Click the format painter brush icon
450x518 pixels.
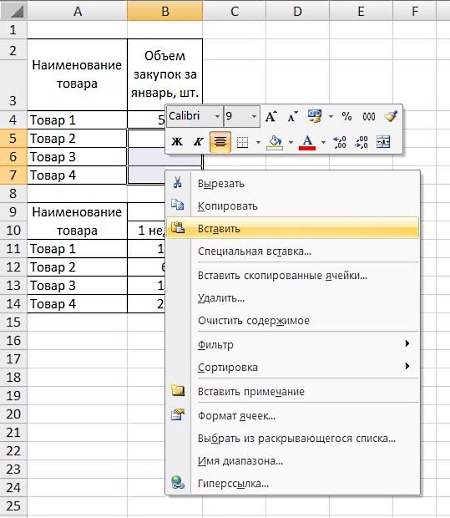click(390, 116)
